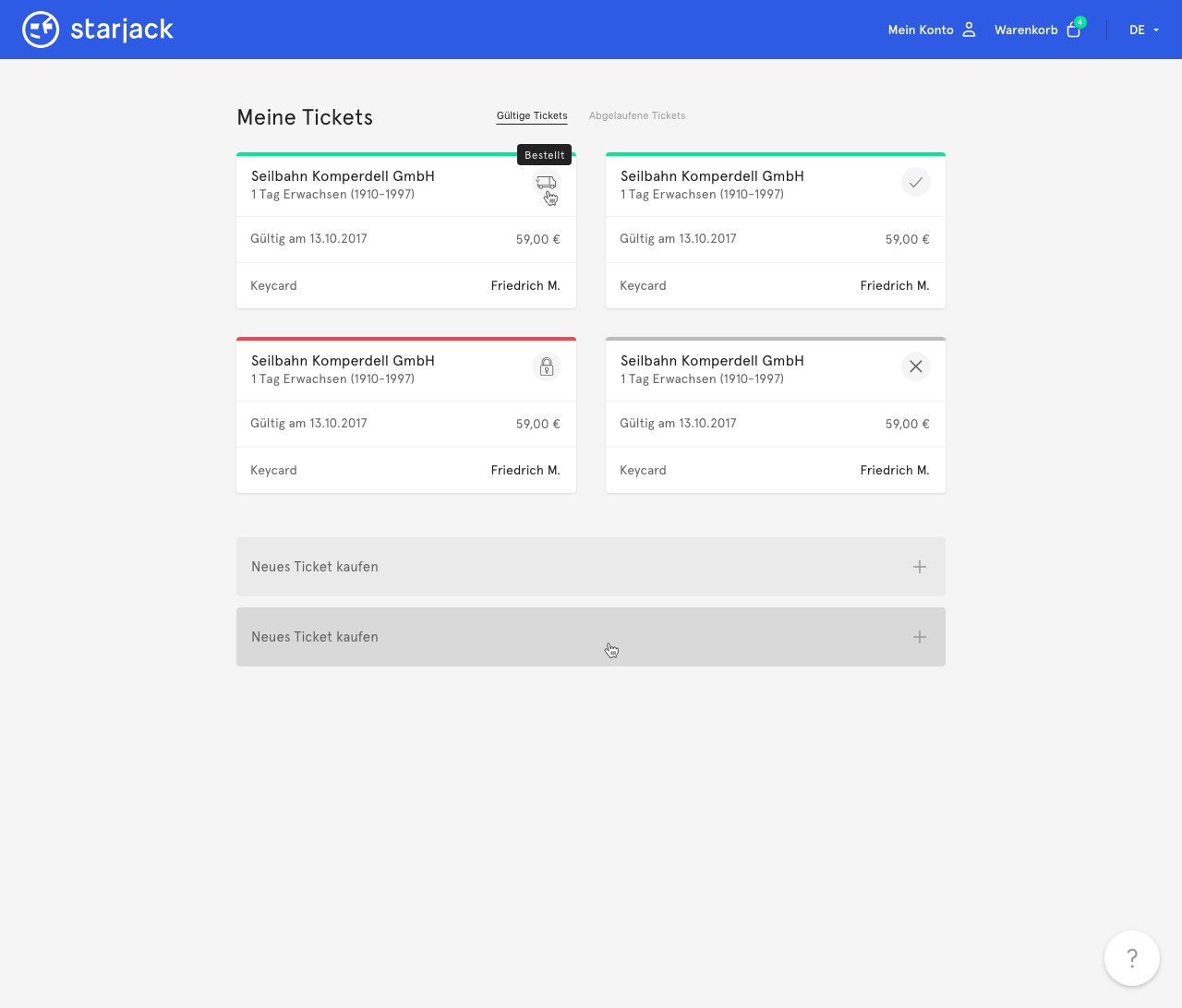
Task: Click first Neues Ticket kaufen bar
Action: click(591, 567)
